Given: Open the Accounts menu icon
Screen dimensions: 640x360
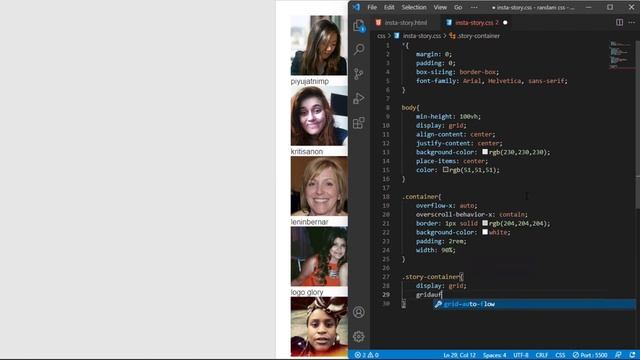Looking at the screenshot, I should point(359,312).
